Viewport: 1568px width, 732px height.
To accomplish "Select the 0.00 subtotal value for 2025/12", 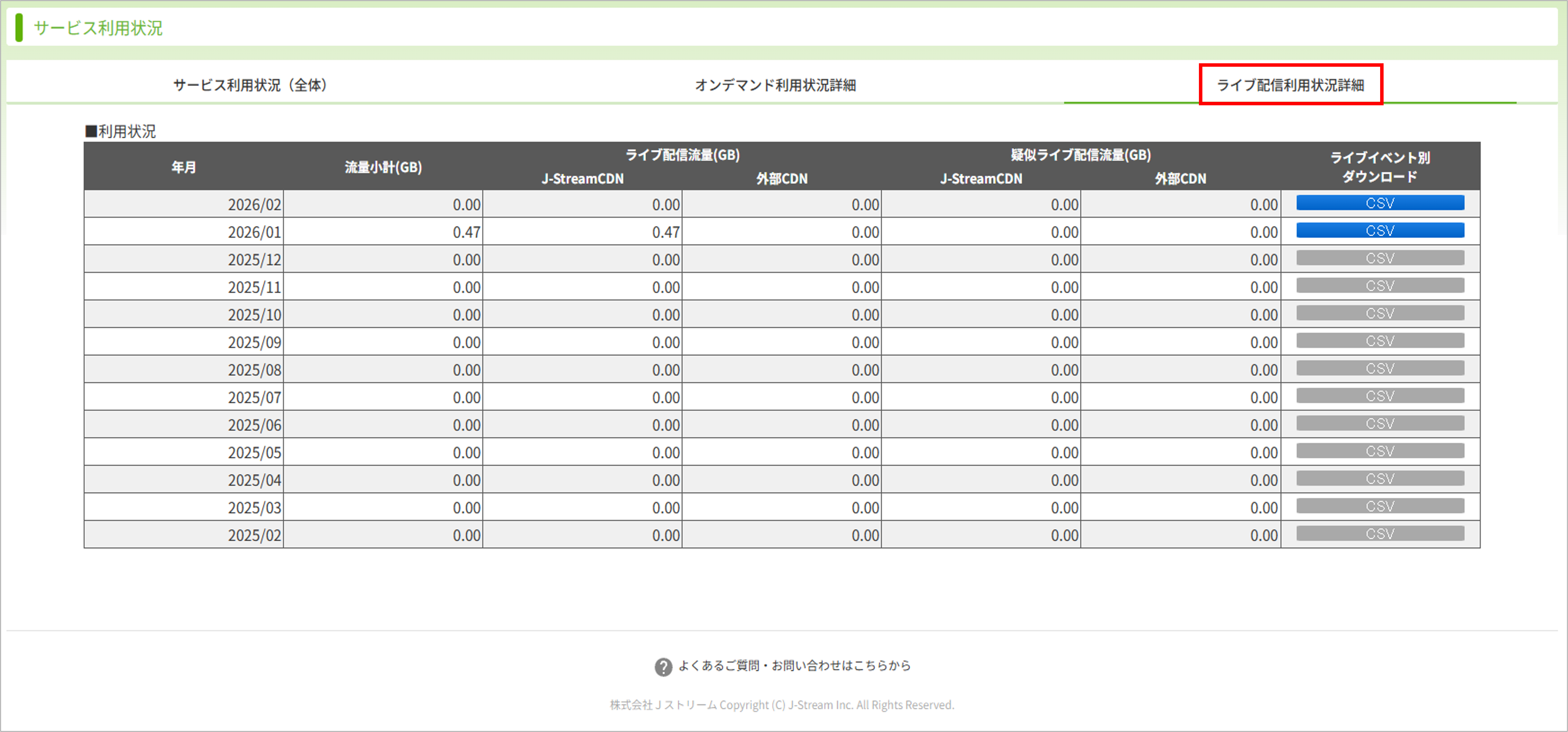I will pos(466,260).
